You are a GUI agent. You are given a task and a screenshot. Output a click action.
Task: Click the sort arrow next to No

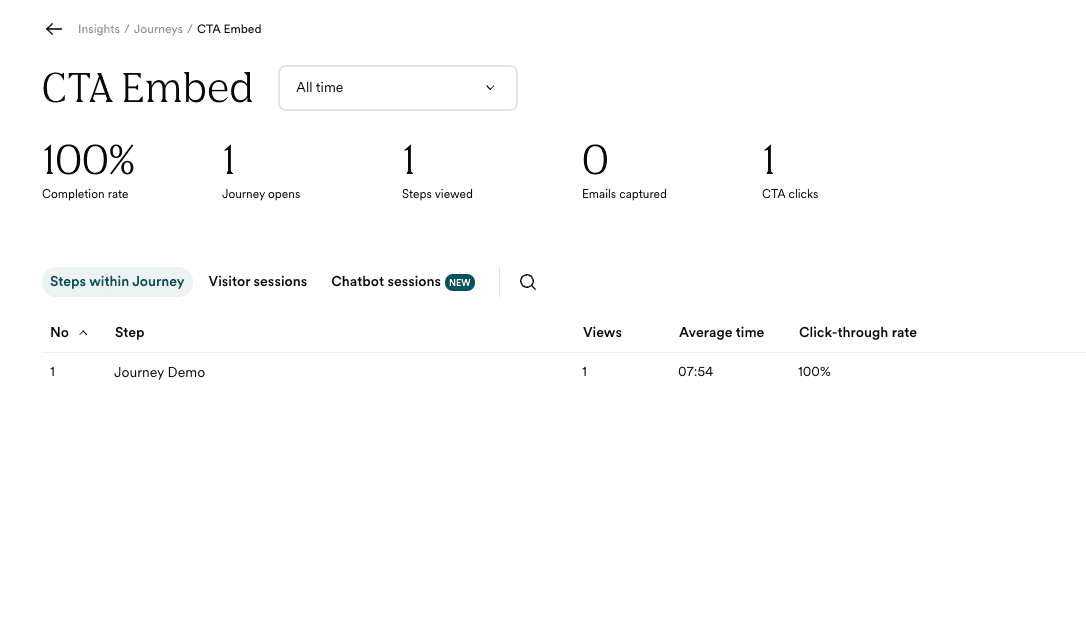coord(83,332)
